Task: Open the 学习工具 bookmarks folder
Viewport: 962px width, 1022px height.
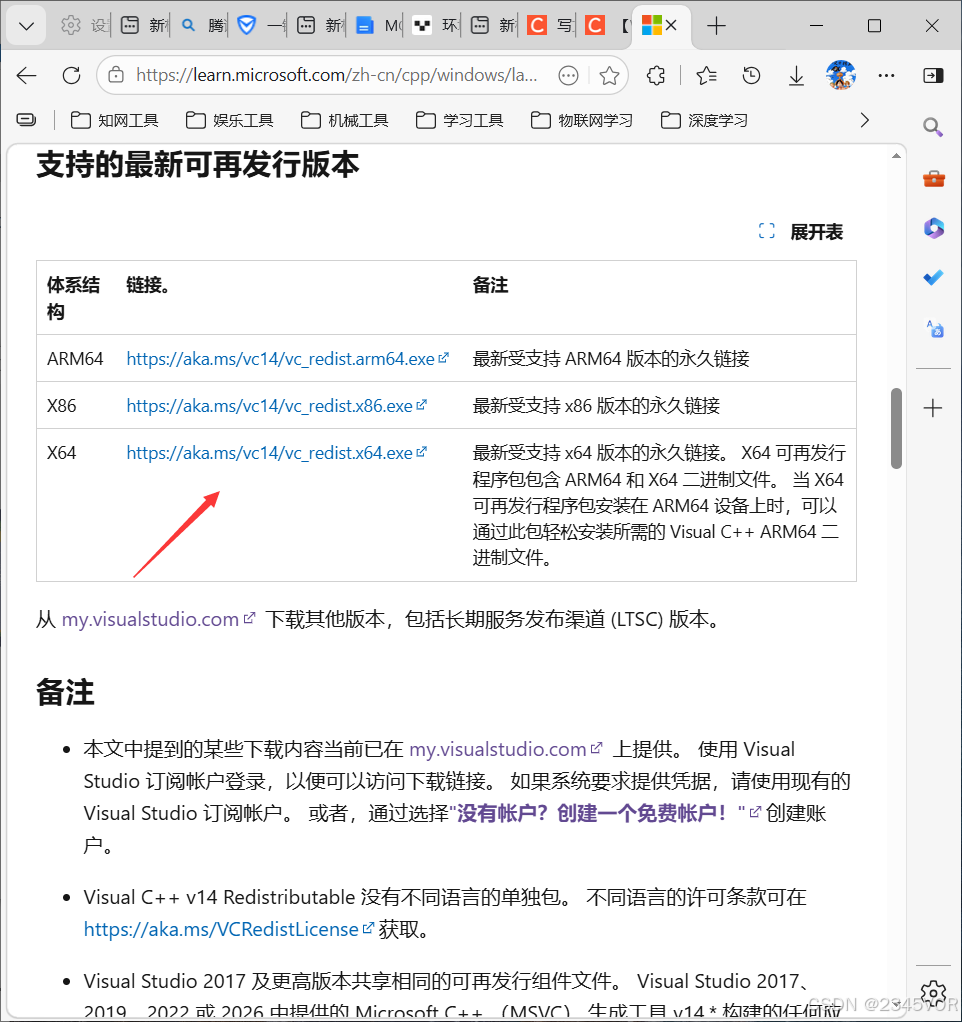Action: [x=459, y=119]
